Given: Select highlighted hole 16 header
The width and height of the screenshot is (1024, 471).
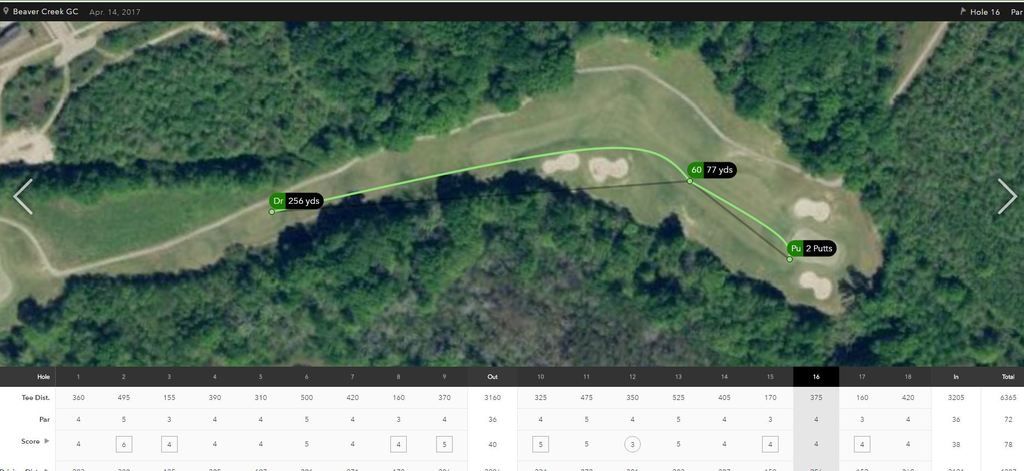Looking at the screenshot, I should (816, 377).
